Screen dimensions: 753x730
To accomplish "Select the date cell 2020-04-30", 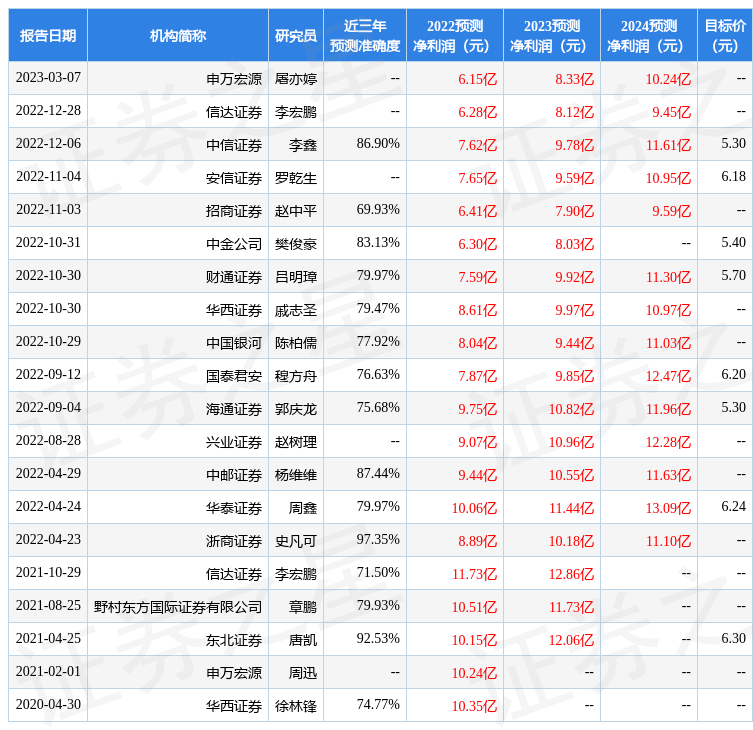I will 48,705.
